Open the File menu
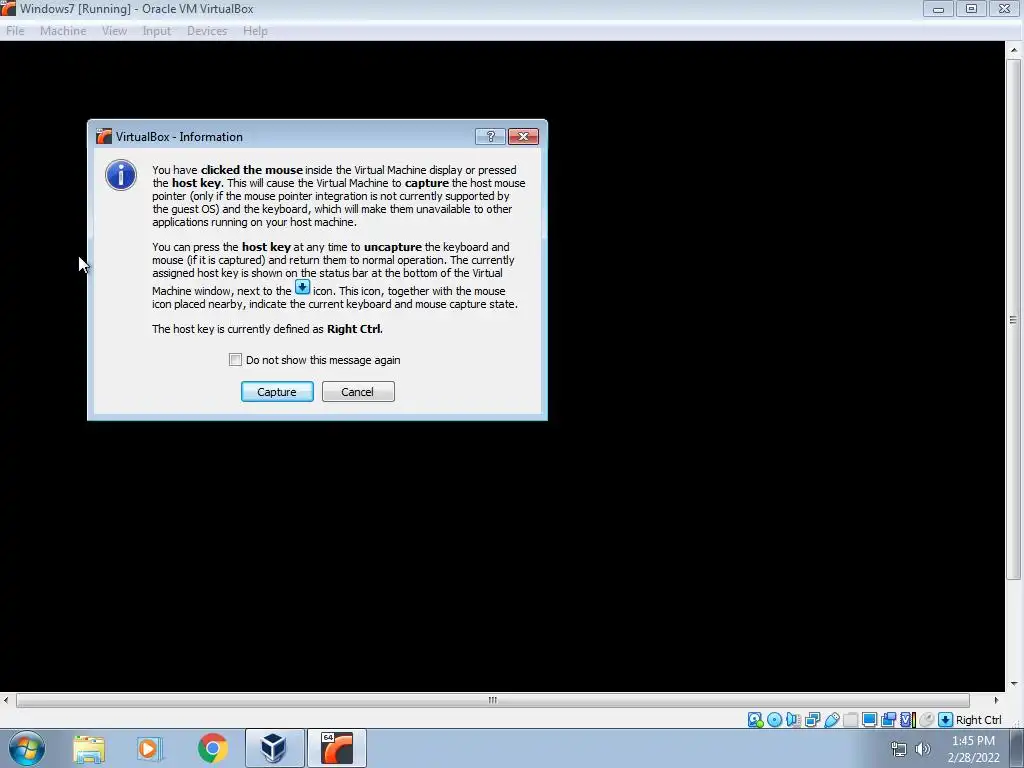The image size is (1024, 768). (15, 31)
